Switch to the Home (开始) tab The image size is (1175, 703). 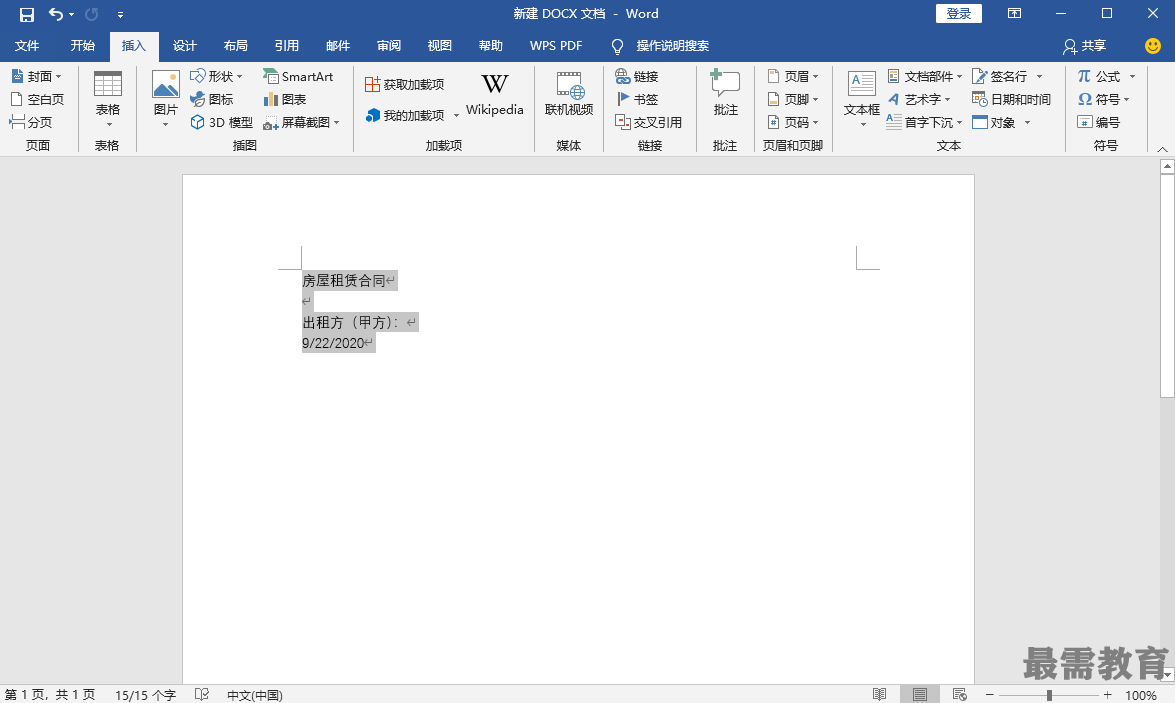pyautogui.click(x=82, y=46)
